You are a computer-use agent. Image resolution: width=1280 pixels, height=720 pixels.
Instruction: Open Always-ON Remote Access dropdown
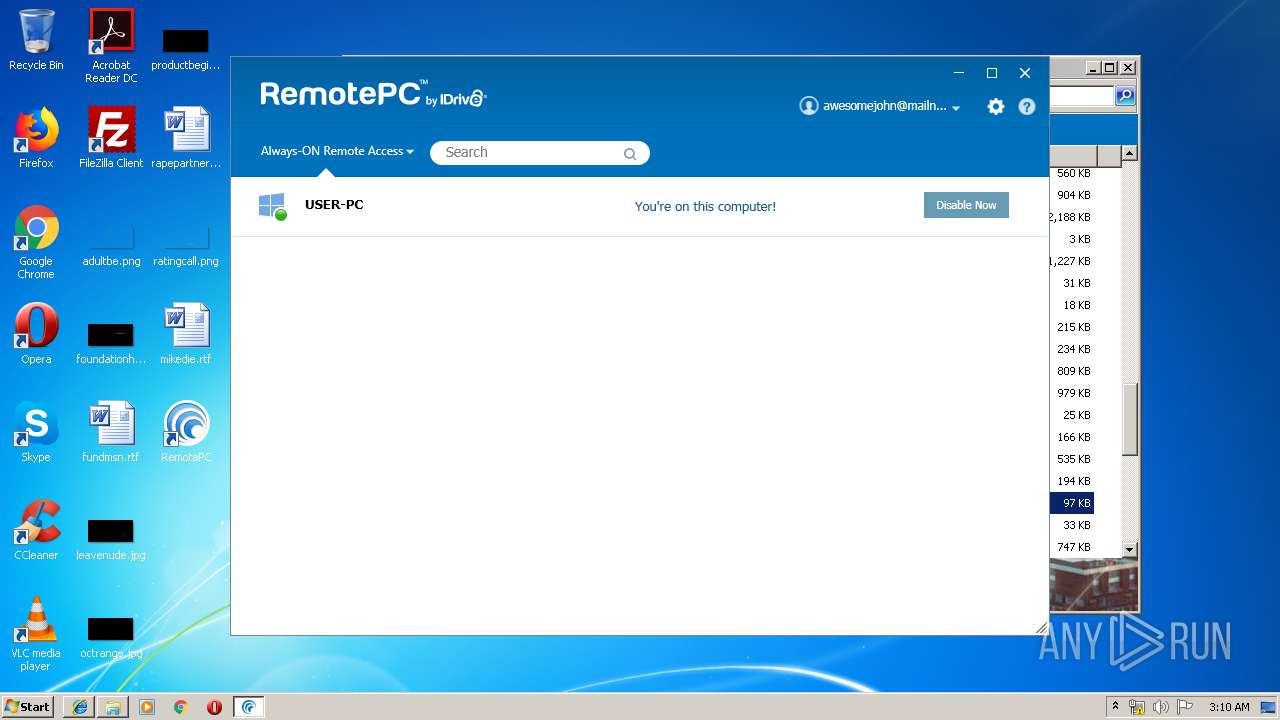point(337,151)
